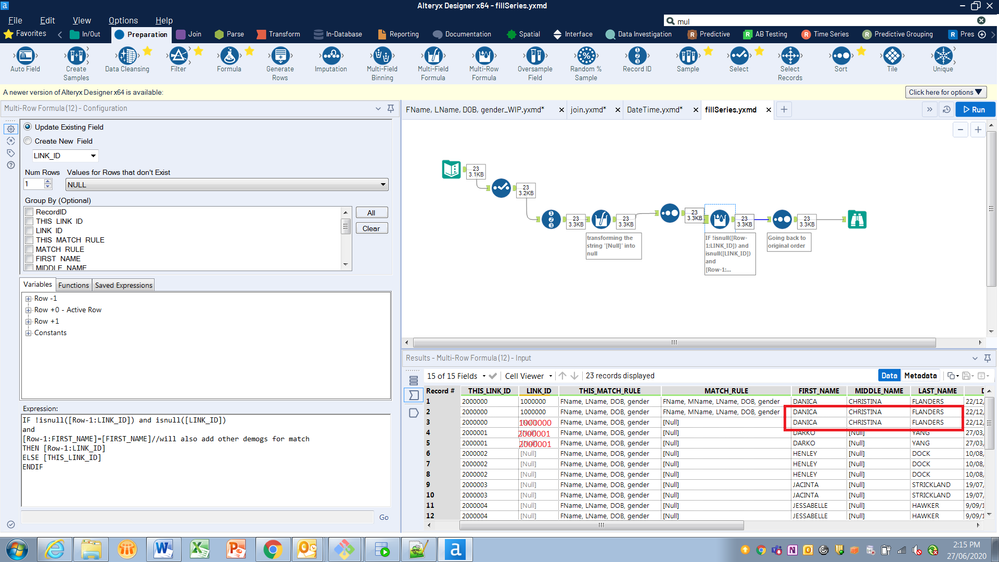Viewport: 999px width, 562px height.
Task: Select the Generate Rows tool
Action: tap(280, 64)
